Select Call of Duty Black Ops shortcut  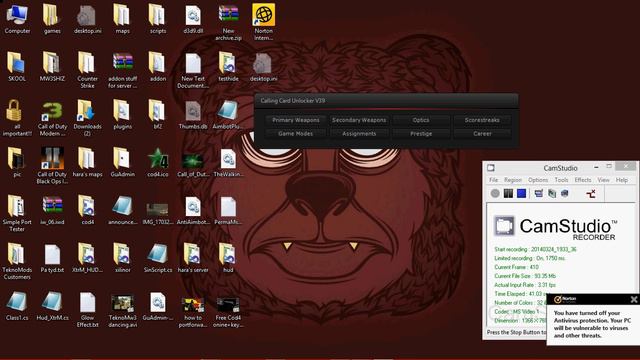click(x=52, y=166)
